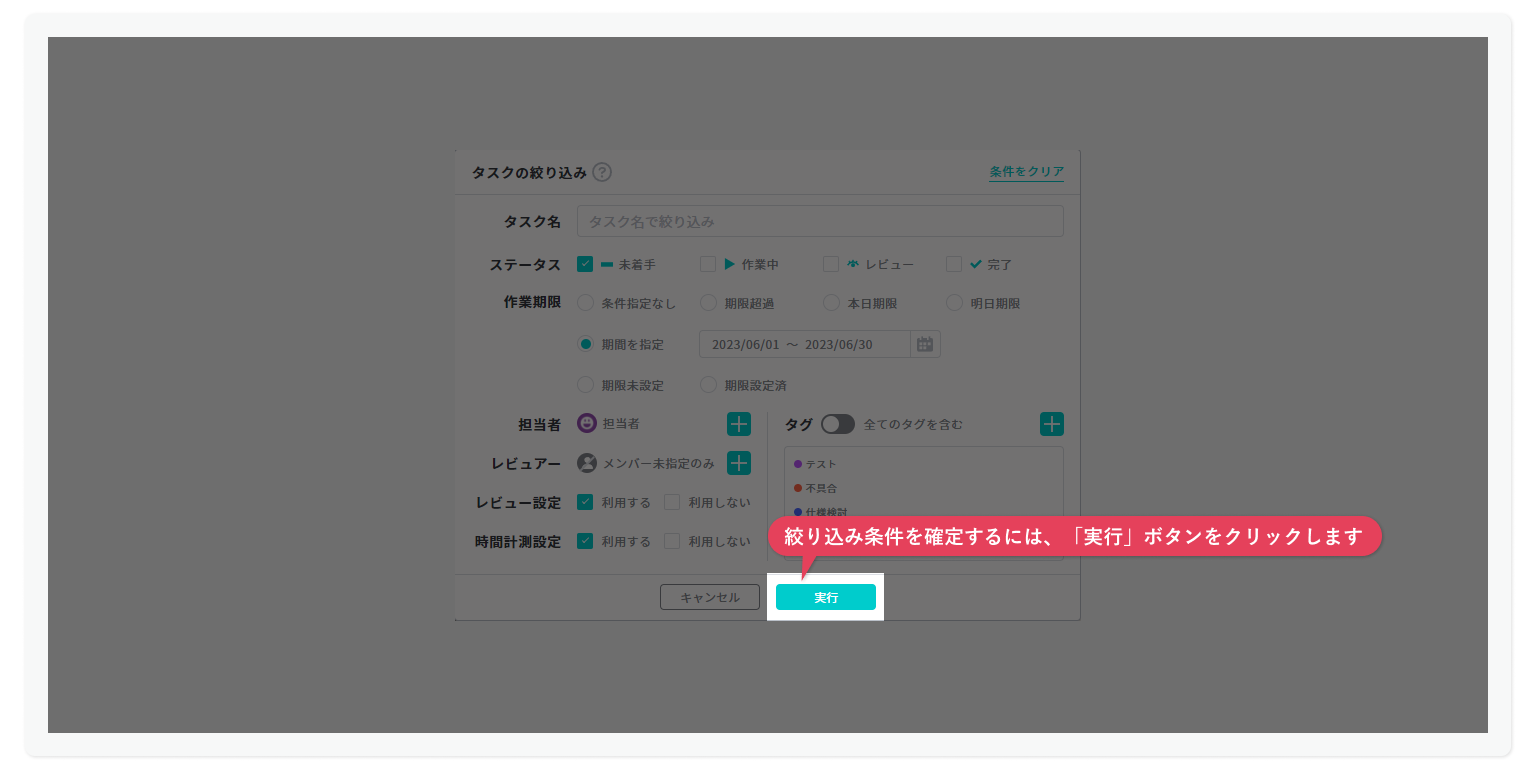Select the 不具合 tag
The image size is (1536, 771).
click(815, 488)
